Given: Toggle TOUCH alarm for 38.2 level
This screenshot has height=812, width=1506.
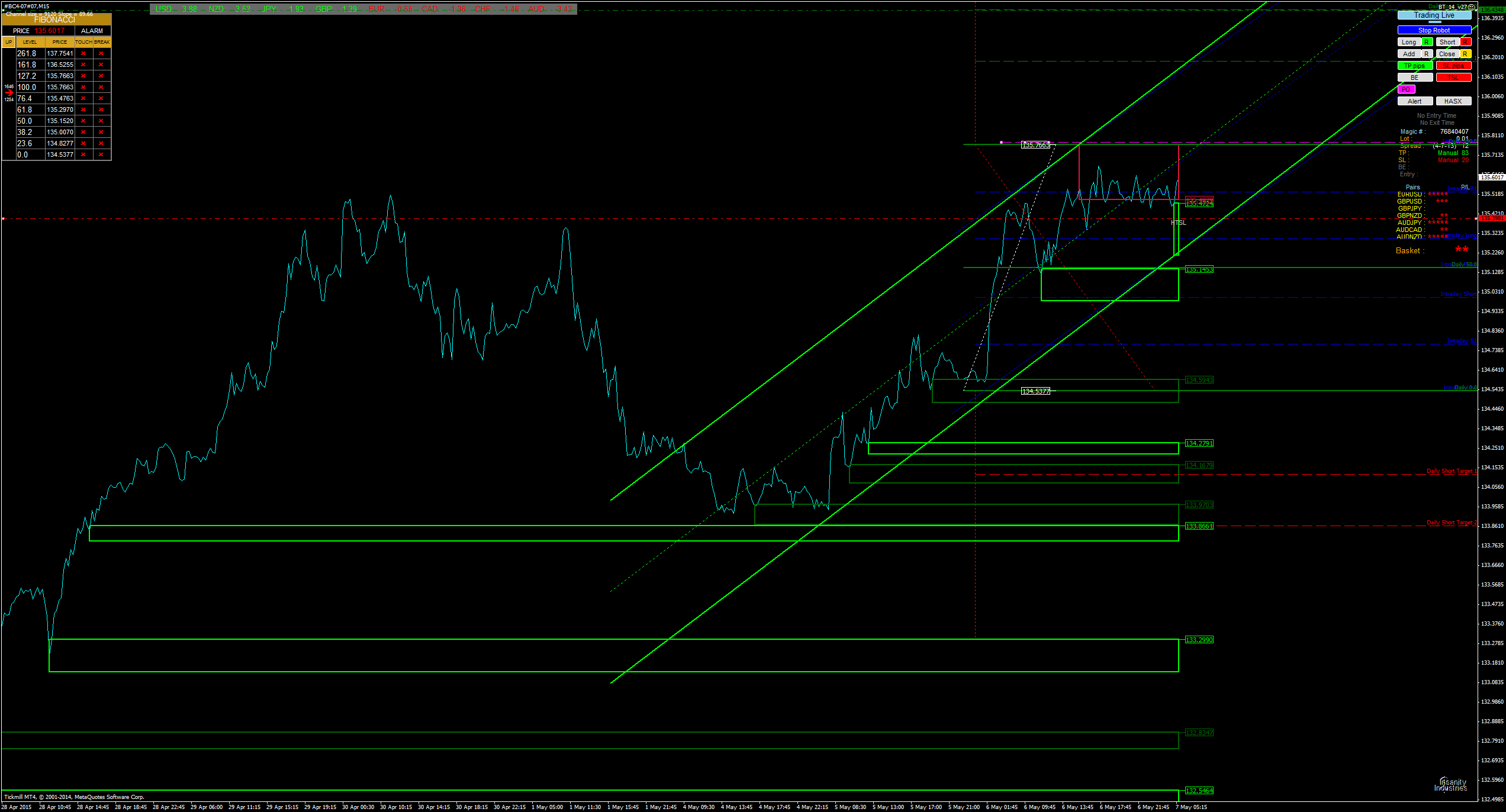Looking at the screenshot, I should (83, 133).
